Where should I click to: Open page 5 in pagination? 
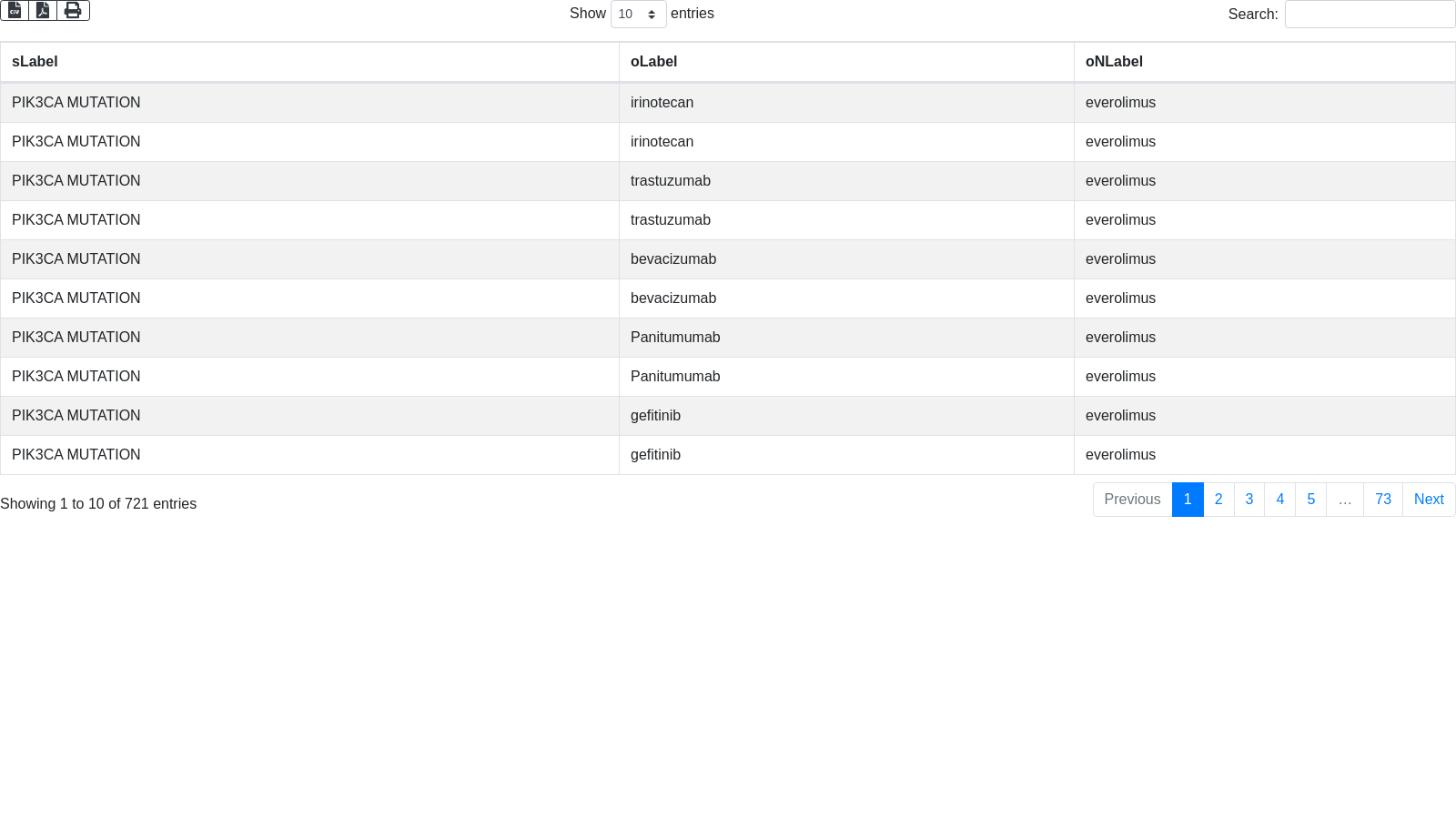tap(1310, 500)
